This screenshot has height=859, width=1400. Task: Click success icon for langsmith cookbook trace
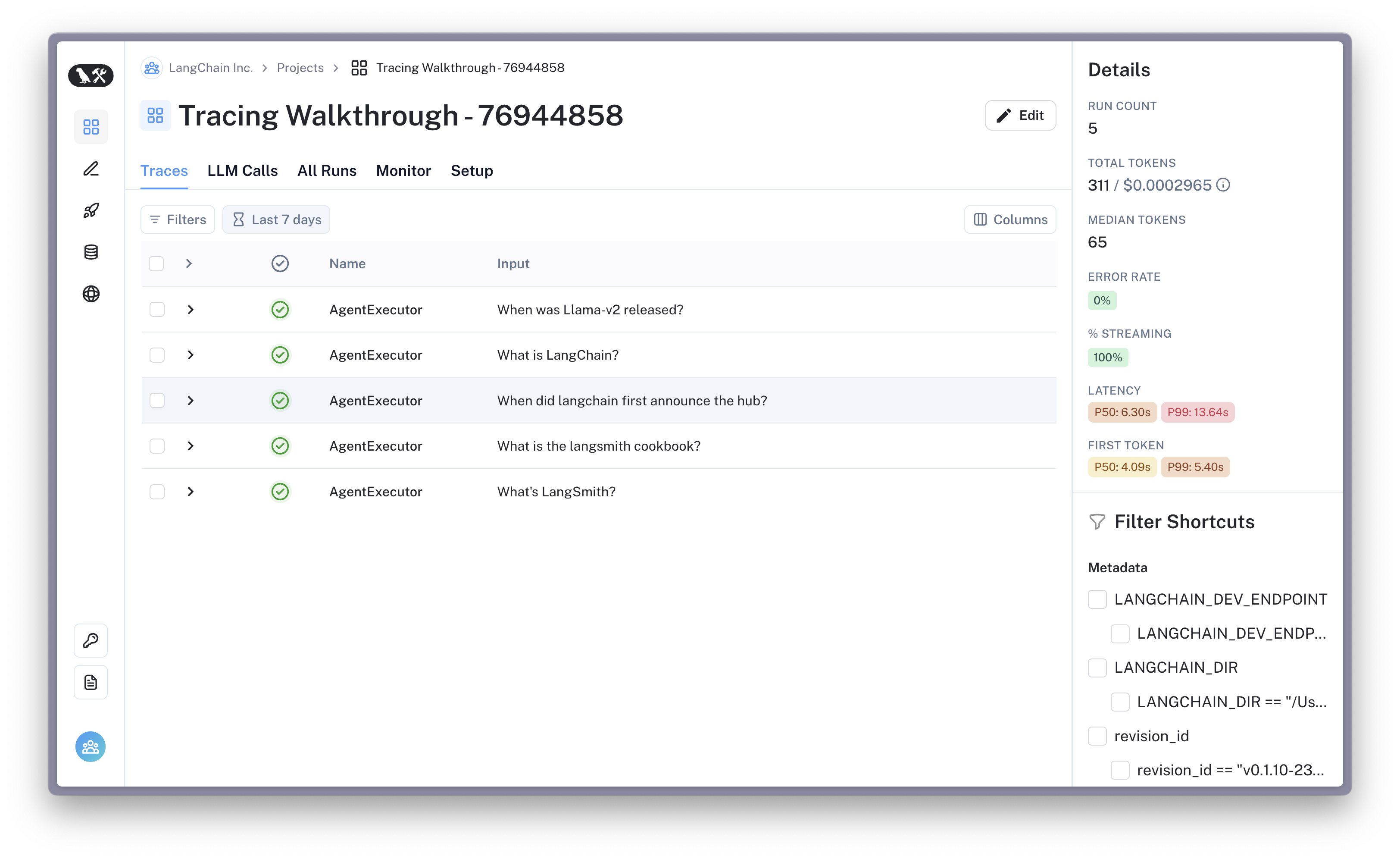pos(280,446)
